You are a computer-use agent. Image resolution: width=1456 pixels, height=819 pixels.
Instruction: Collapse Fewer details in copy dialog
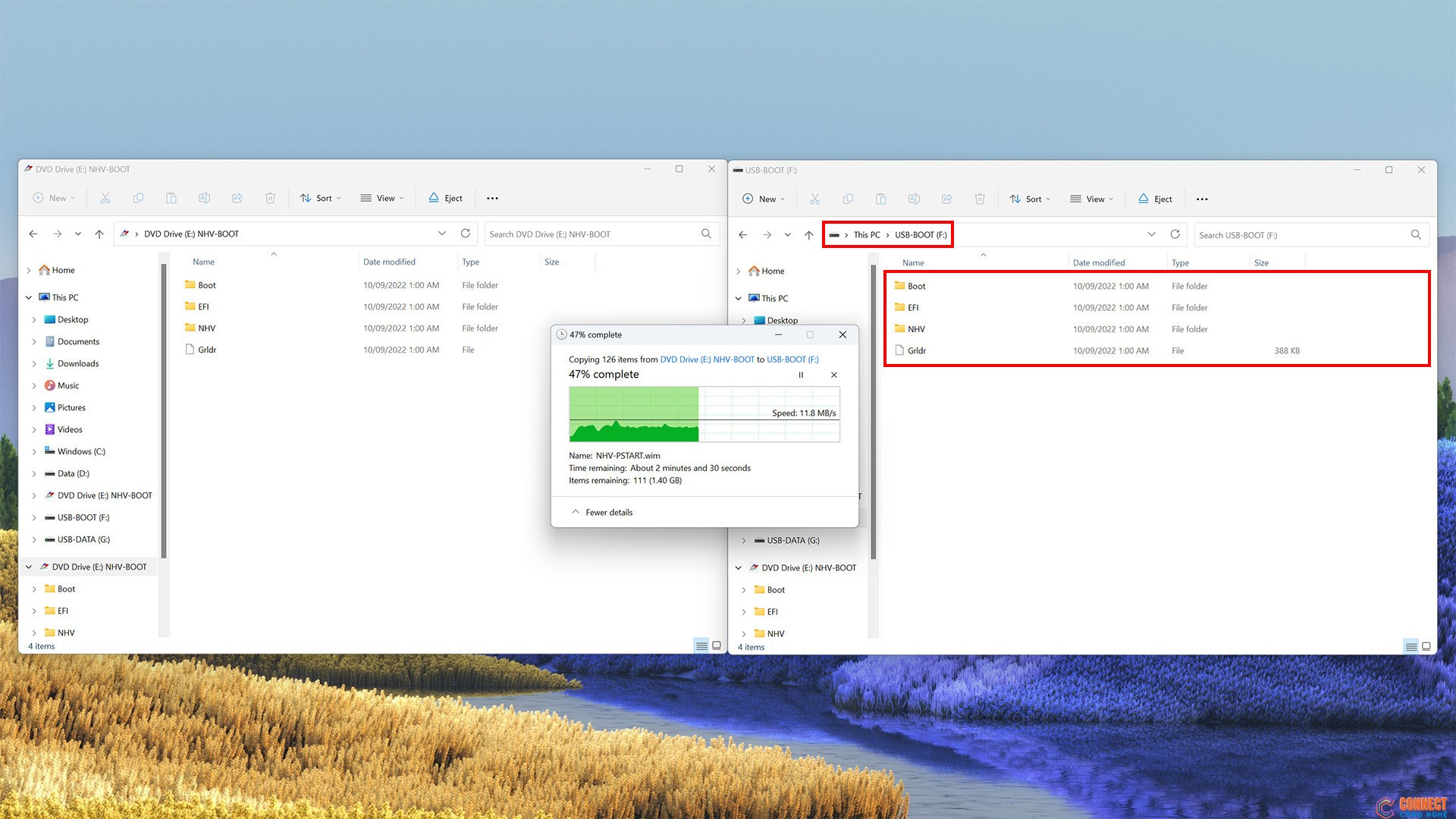coord(602,512)
